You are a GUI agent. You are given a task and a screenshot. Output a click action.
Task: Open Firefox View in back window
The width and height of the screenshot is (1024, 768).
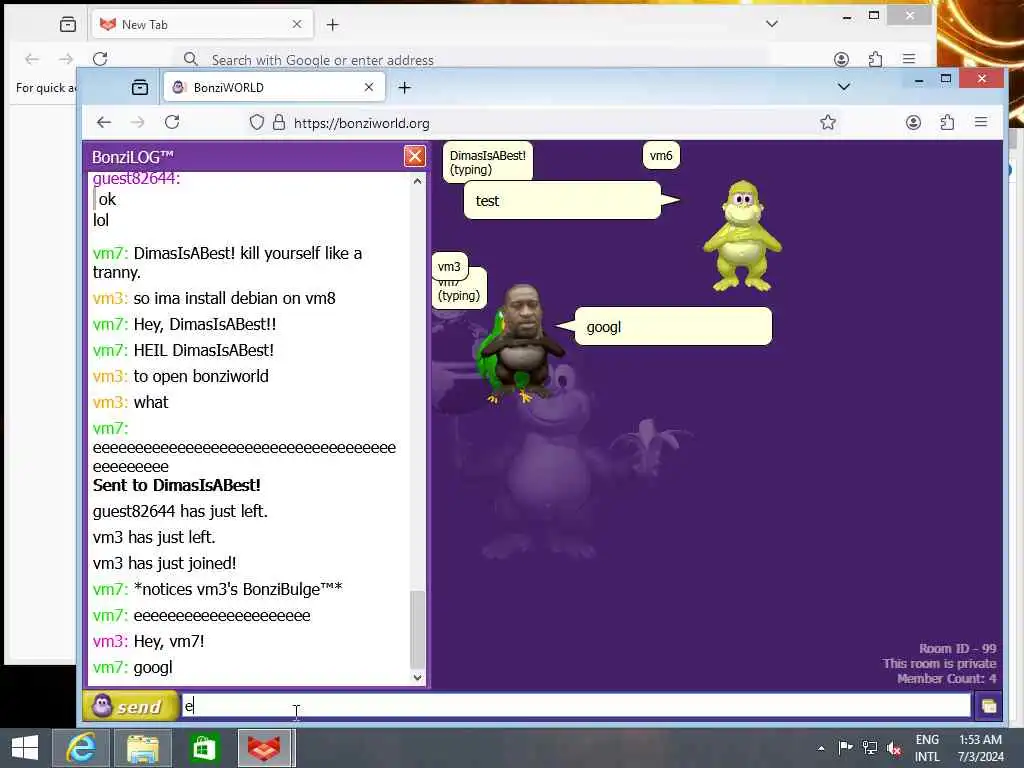tap(68, 25)
